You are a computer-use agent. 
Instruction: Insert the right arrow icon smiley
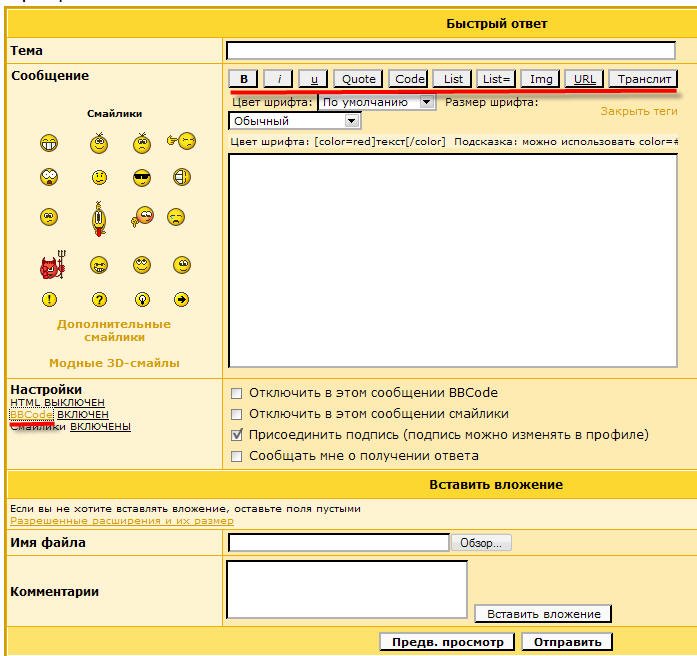(183, 300)
